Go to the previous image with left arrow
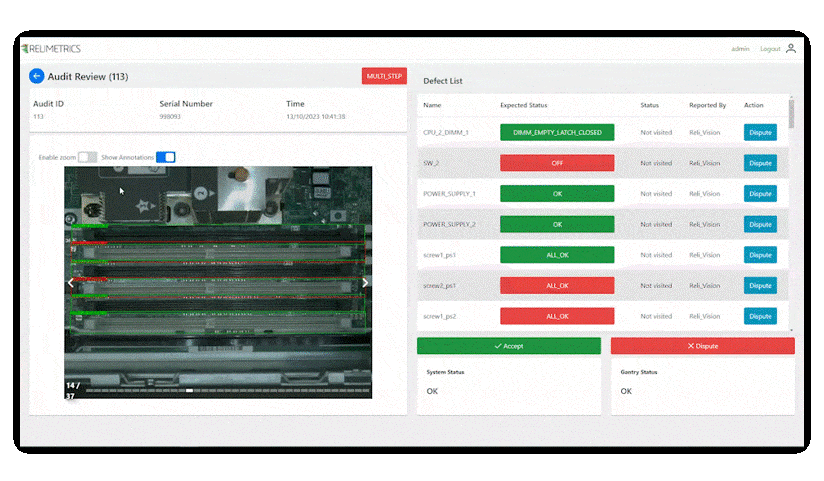The image size is (824, 481). [71, 283]
